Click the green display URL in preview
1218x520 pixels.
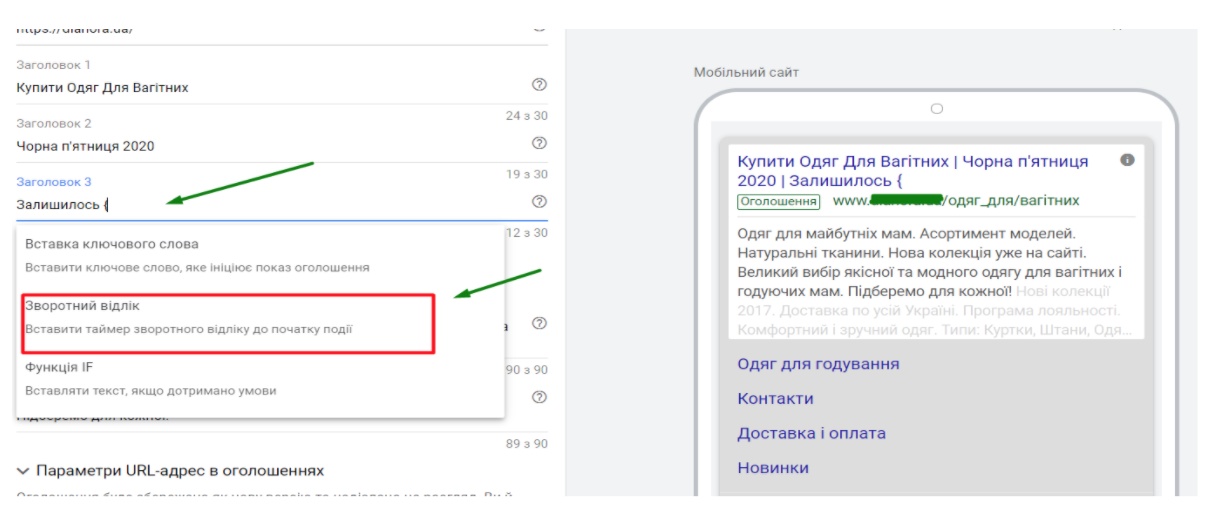pyautogui.click(x=955, y=201)
